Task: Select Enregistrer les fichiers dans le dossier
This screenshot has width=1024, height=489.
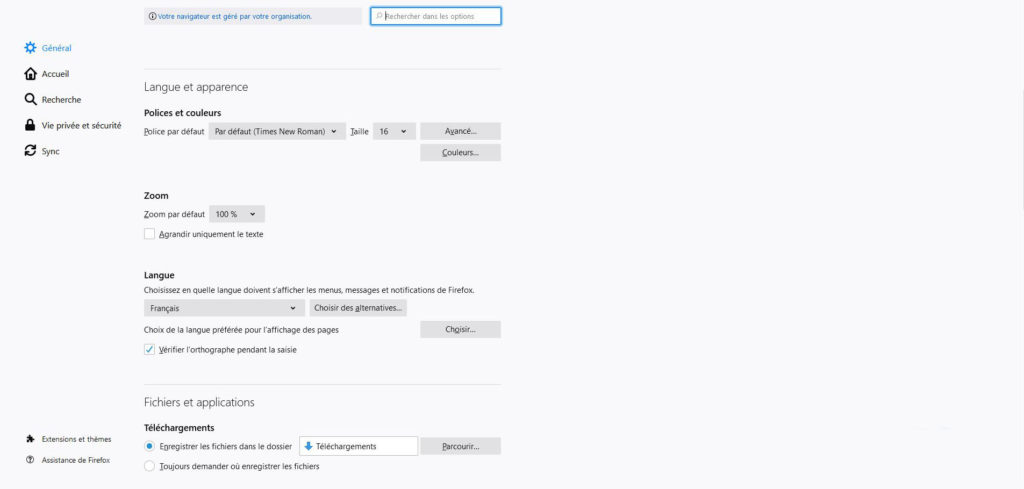Action: (150, 446)
